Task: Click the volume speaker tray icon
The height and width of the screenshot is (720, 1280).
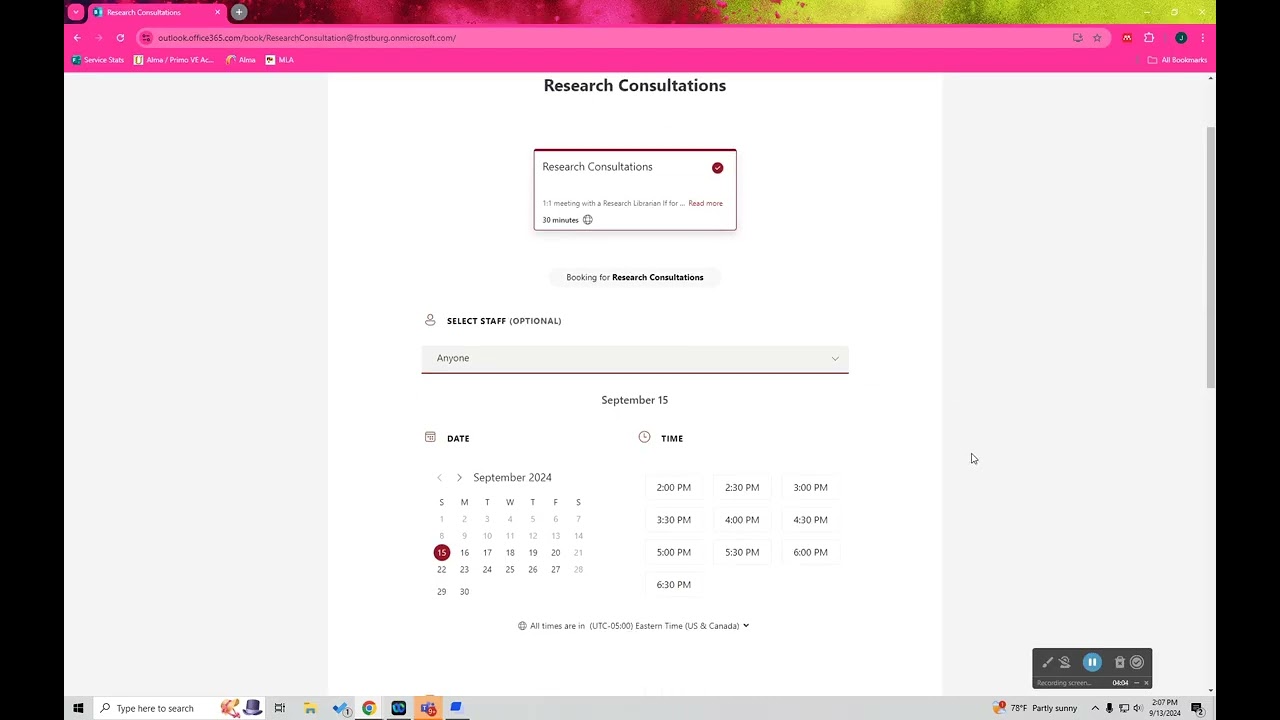Action: click(1138, 709)
